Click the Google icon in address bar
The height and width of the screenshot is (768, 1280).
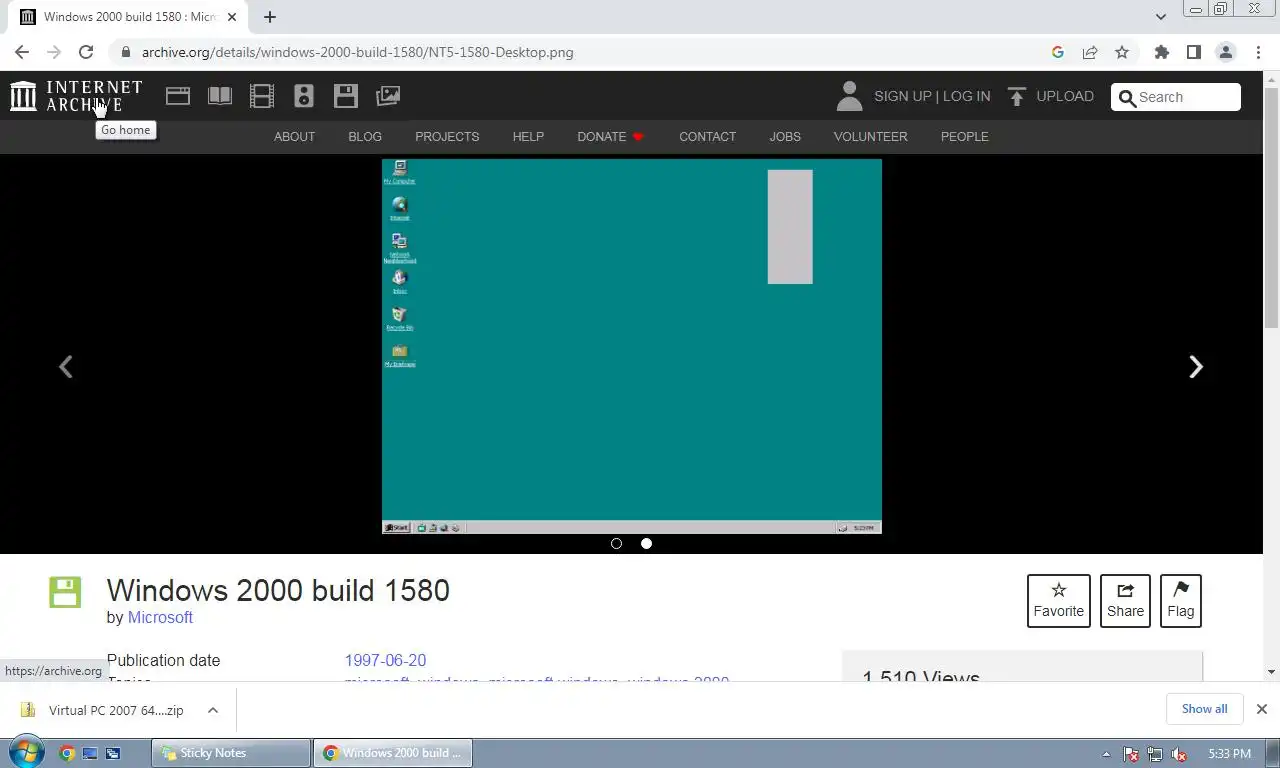pyautogui.click(x=1058, y=52)
